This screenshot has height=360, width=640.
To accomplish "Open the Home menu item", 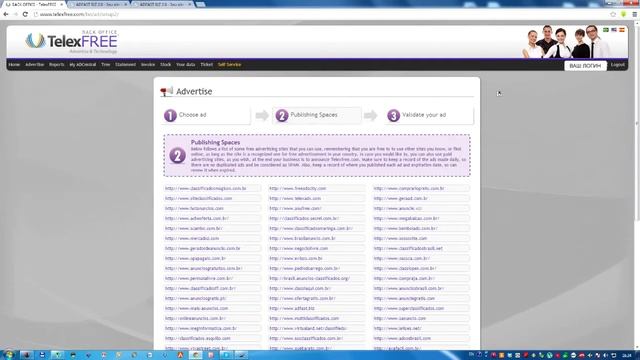I will [14, 64].
